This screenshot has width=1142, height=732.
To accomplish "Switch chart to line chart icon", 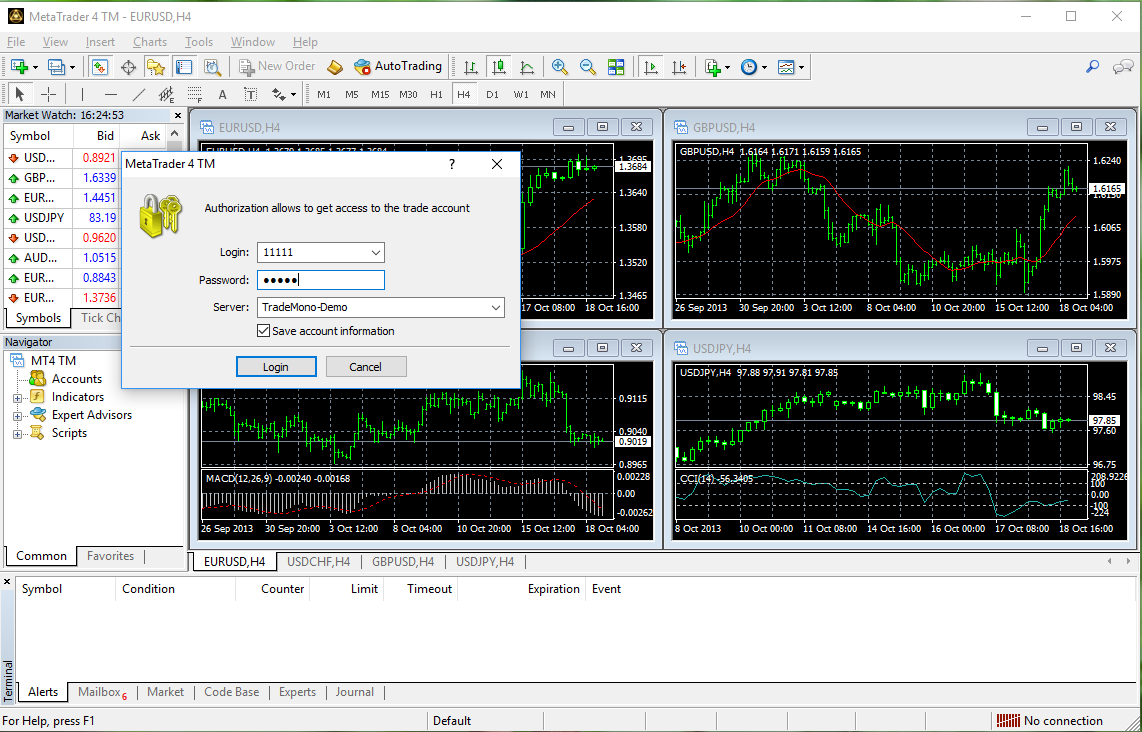I will [x=527, y=67].
